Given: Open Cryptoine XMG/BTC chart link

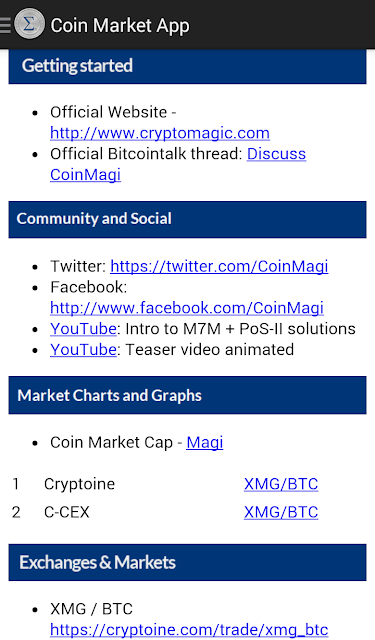Looking at the screenshot, I should pyautogui.click(x=281, y=484).
